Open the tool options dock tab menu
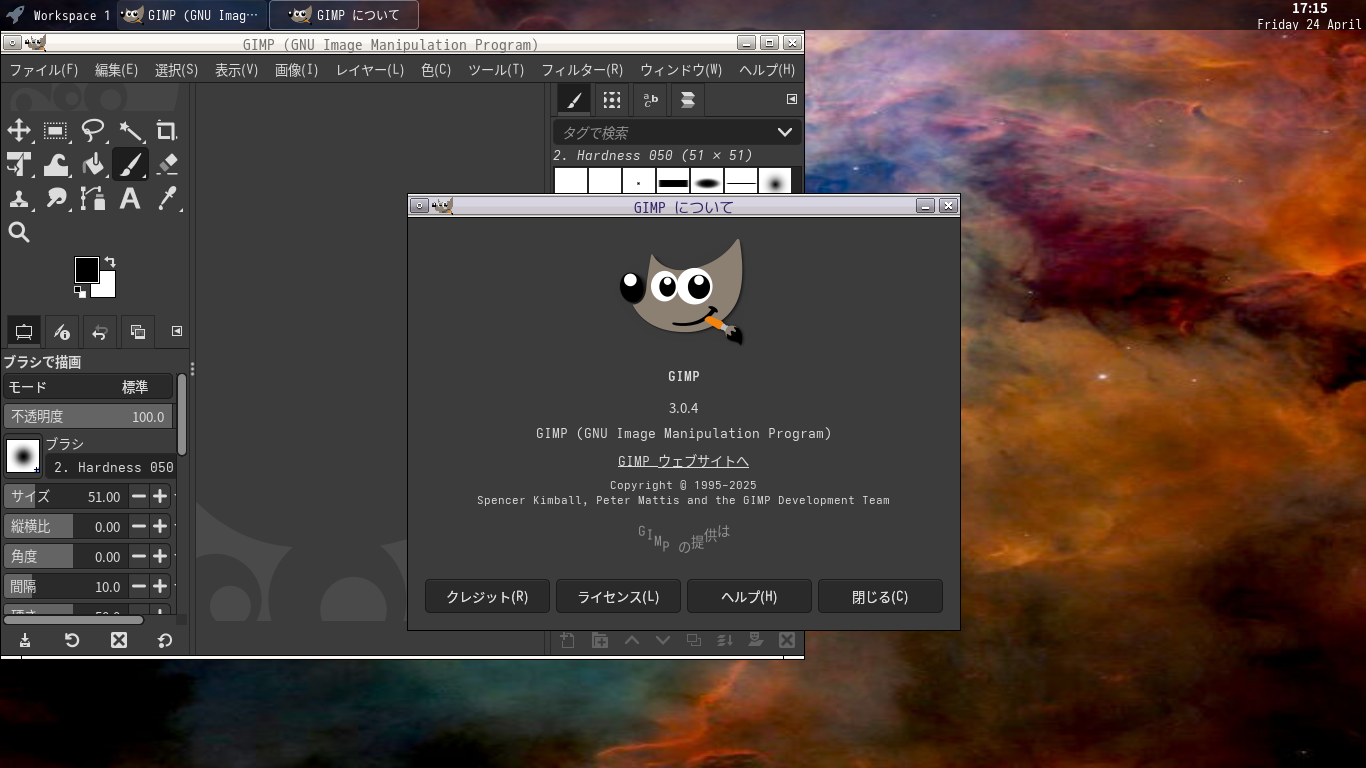 tap(177, 331)
